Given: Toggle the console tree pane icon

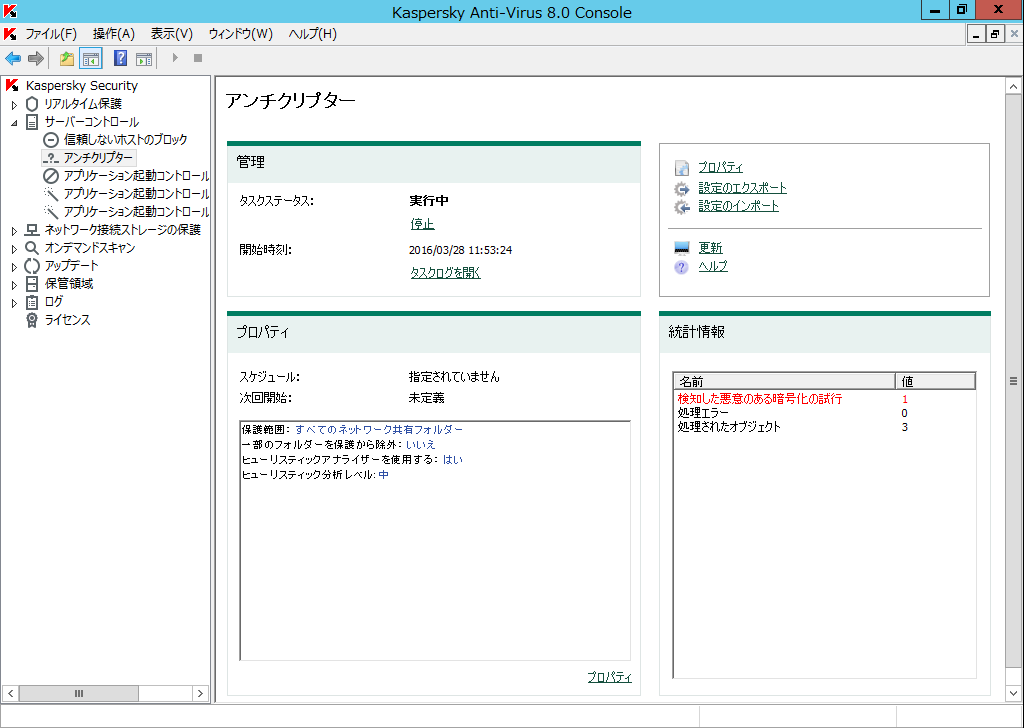Looking at the screenshot, I should [x=91, y=59].
